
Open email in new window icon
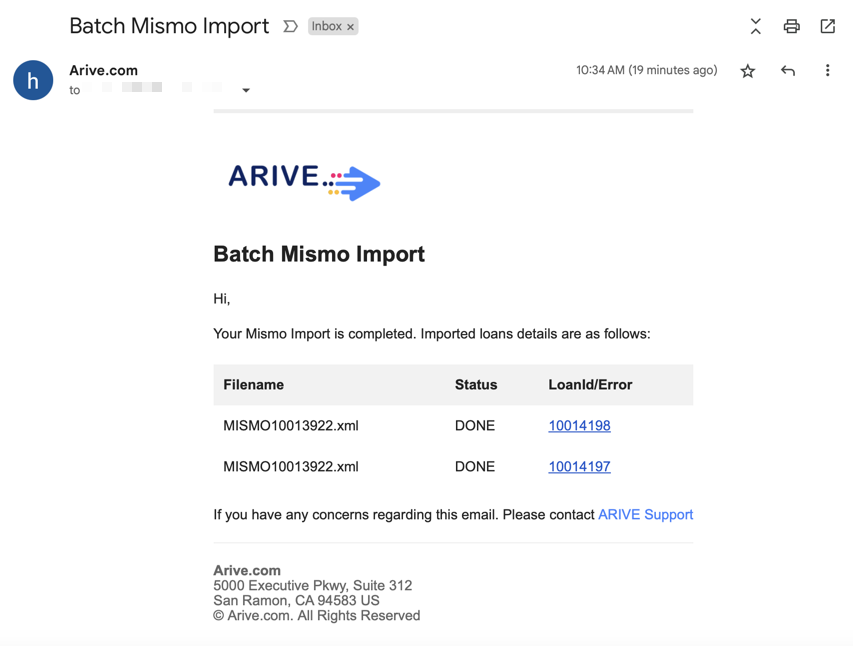(x=827, y=26)
